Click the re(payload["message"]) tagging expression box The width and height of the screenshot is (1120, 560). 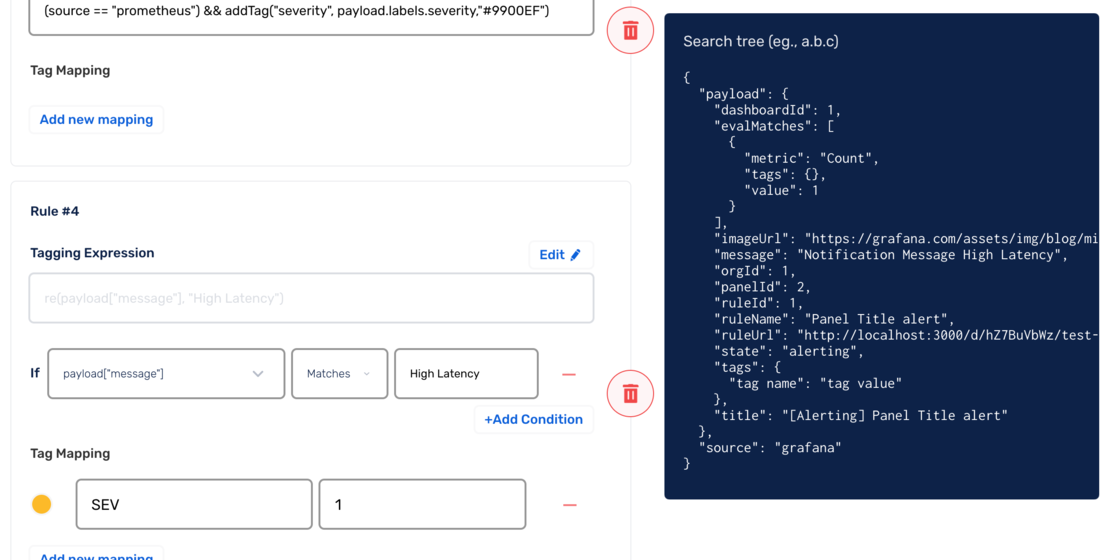pos(311,298)
